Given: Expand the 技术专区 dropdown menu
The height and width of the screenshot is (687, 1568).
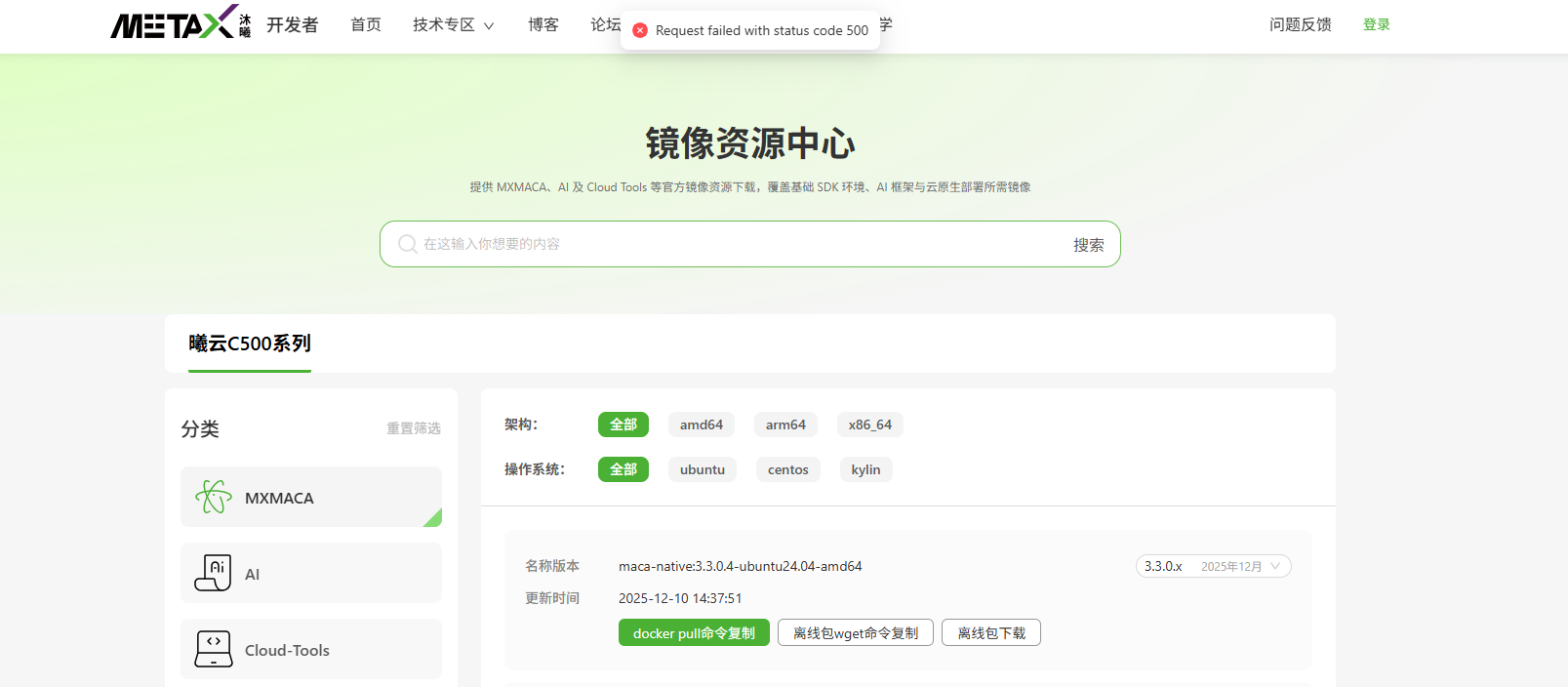Looking at the screenshot, I should point(453,24).
